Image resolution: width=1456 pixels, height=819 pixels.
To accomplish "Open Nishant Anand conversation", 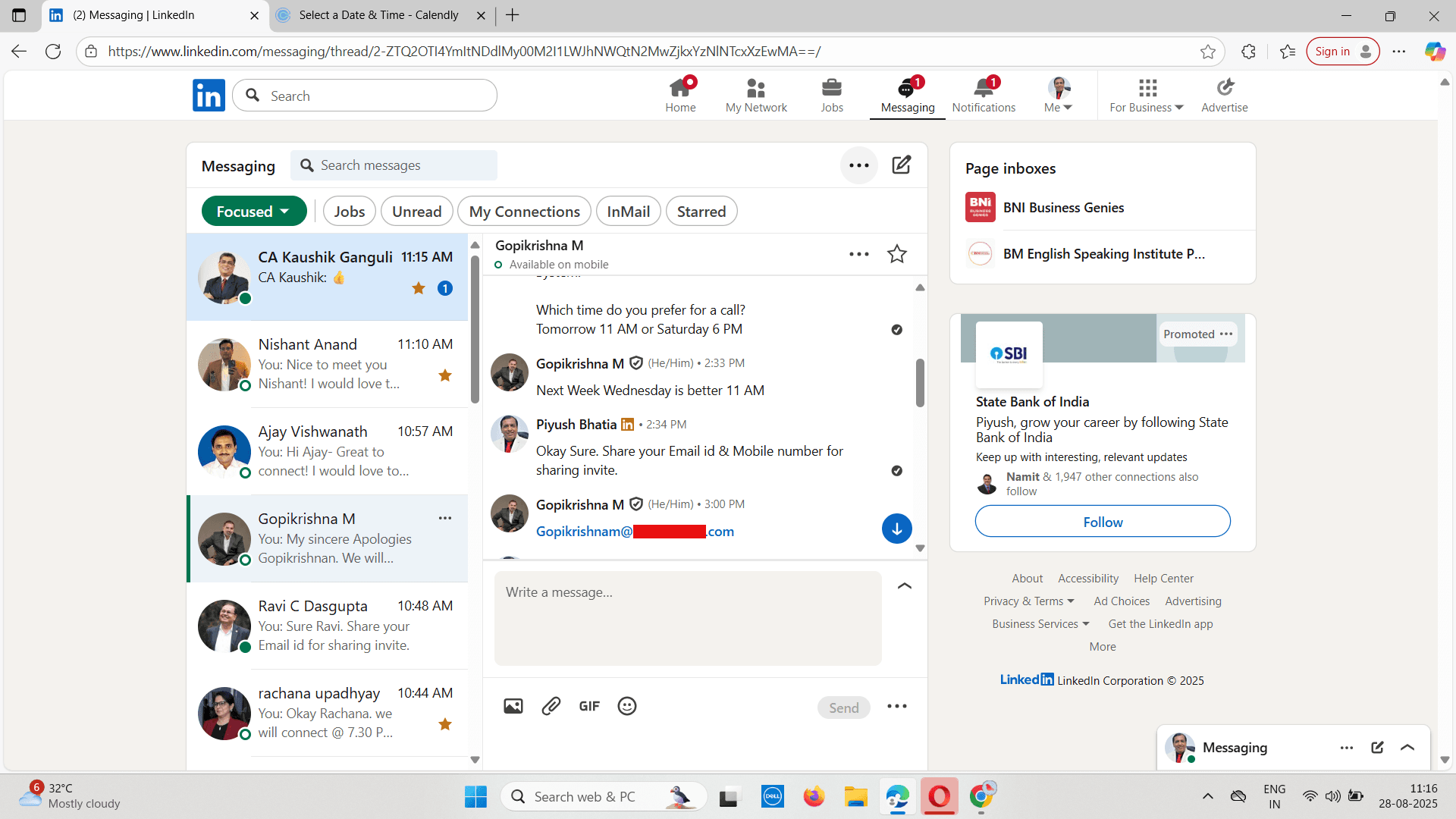I will 328,364.
